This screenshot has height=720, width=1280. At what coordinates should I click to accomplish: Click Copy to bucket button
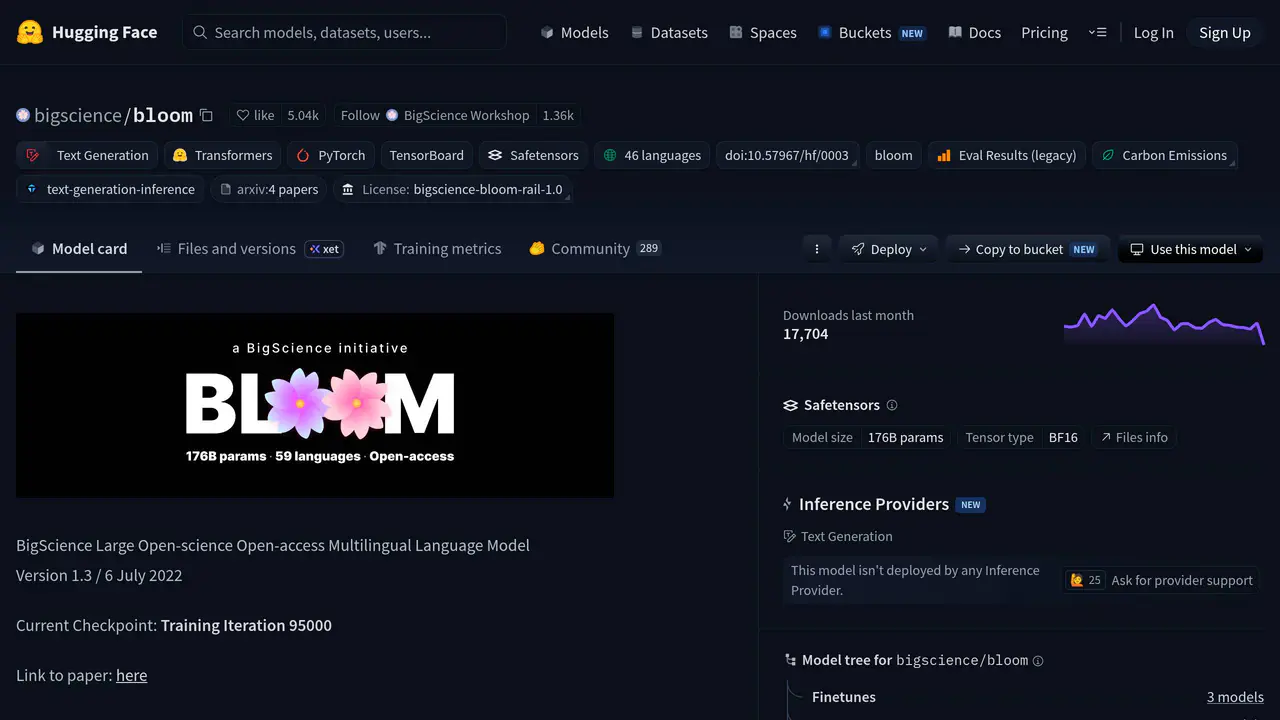click(x=1027, y=249)
